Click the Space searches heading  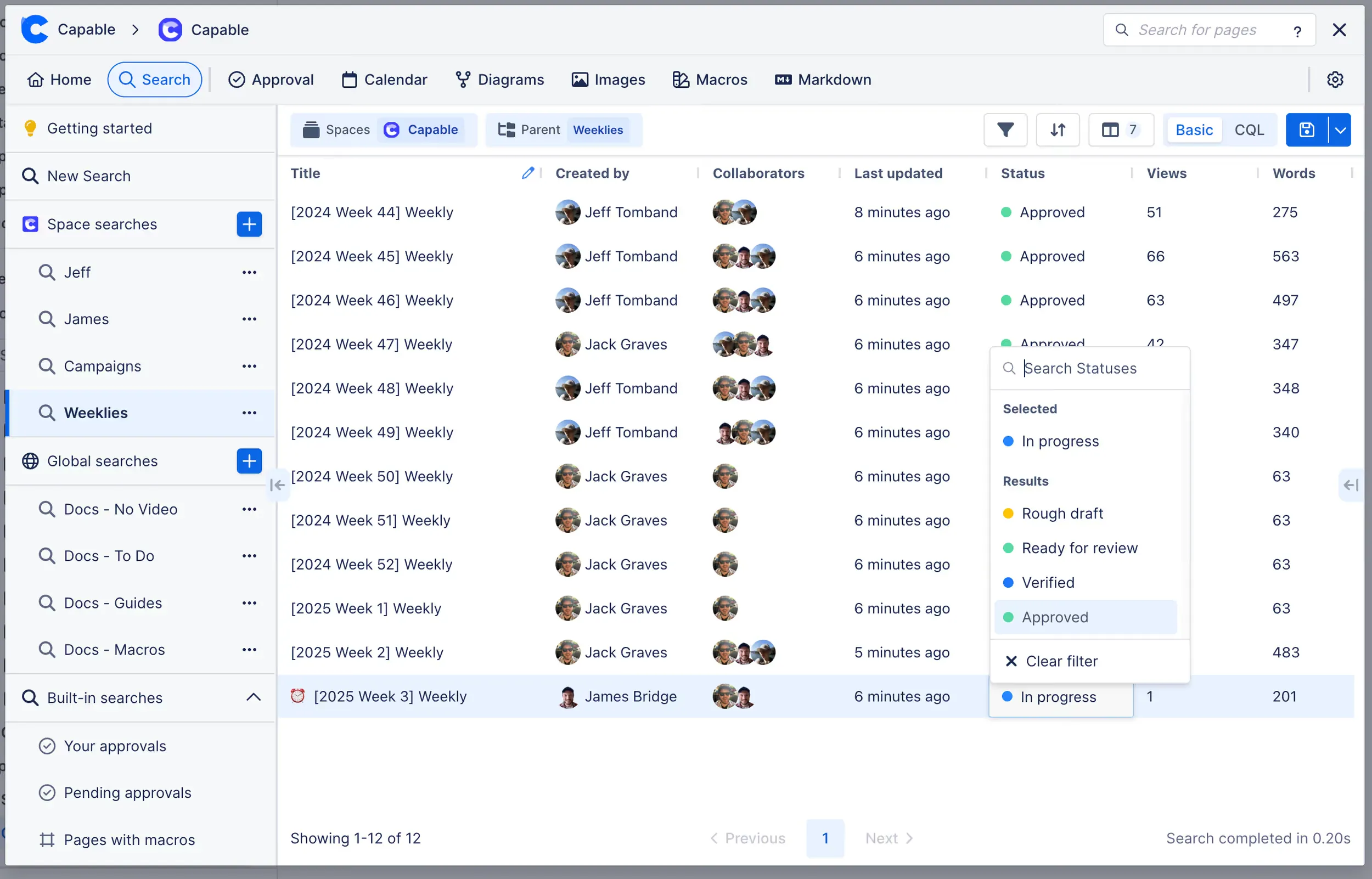tap(102, 224)
